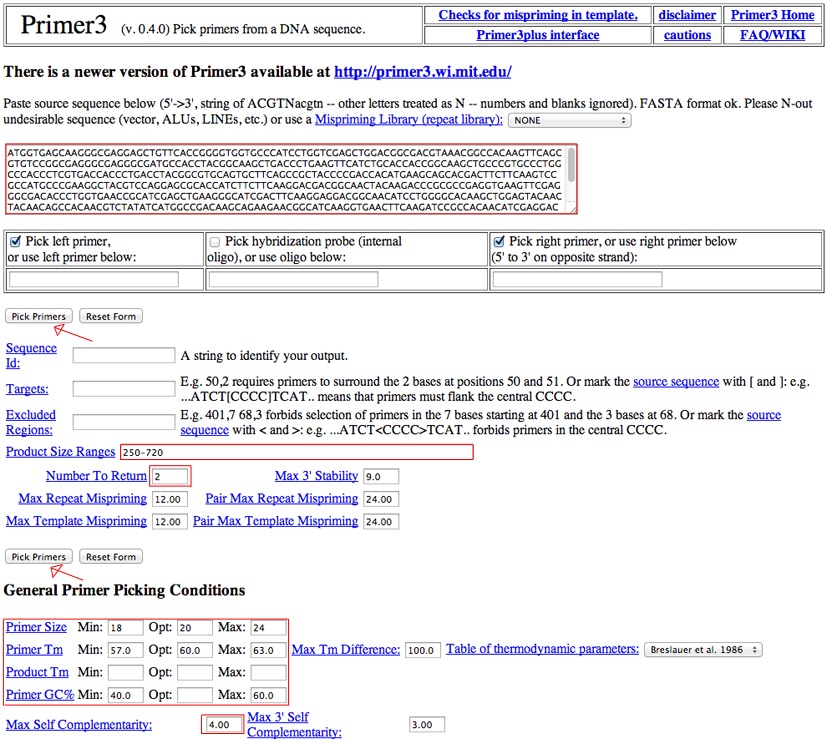Focus the Targets input field
The image size is (827, 739).
tap(124, 389)
